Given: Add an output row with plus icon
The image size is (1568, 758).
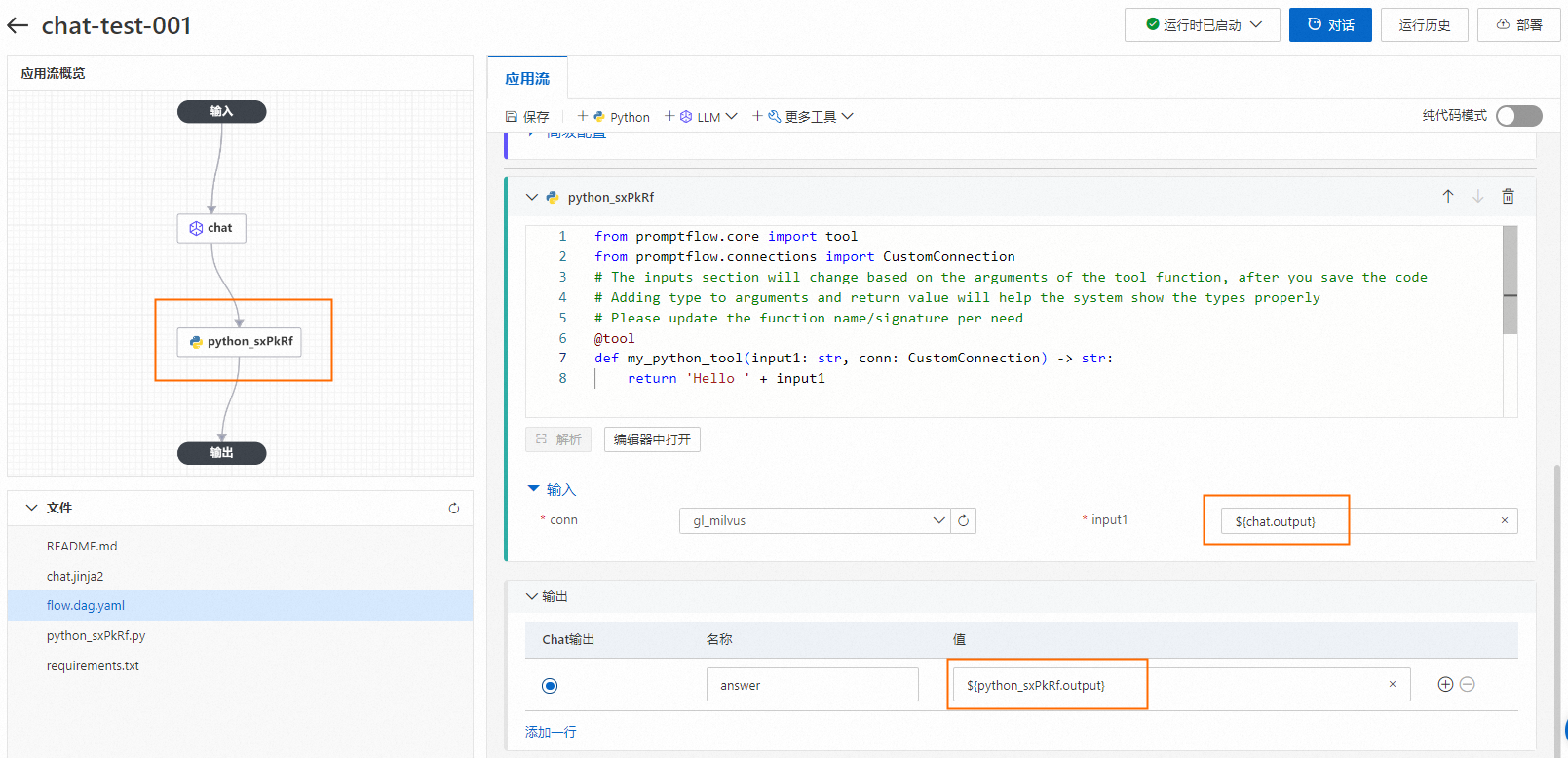Looking at the screenshot, I should click(x=1445, y=685).
